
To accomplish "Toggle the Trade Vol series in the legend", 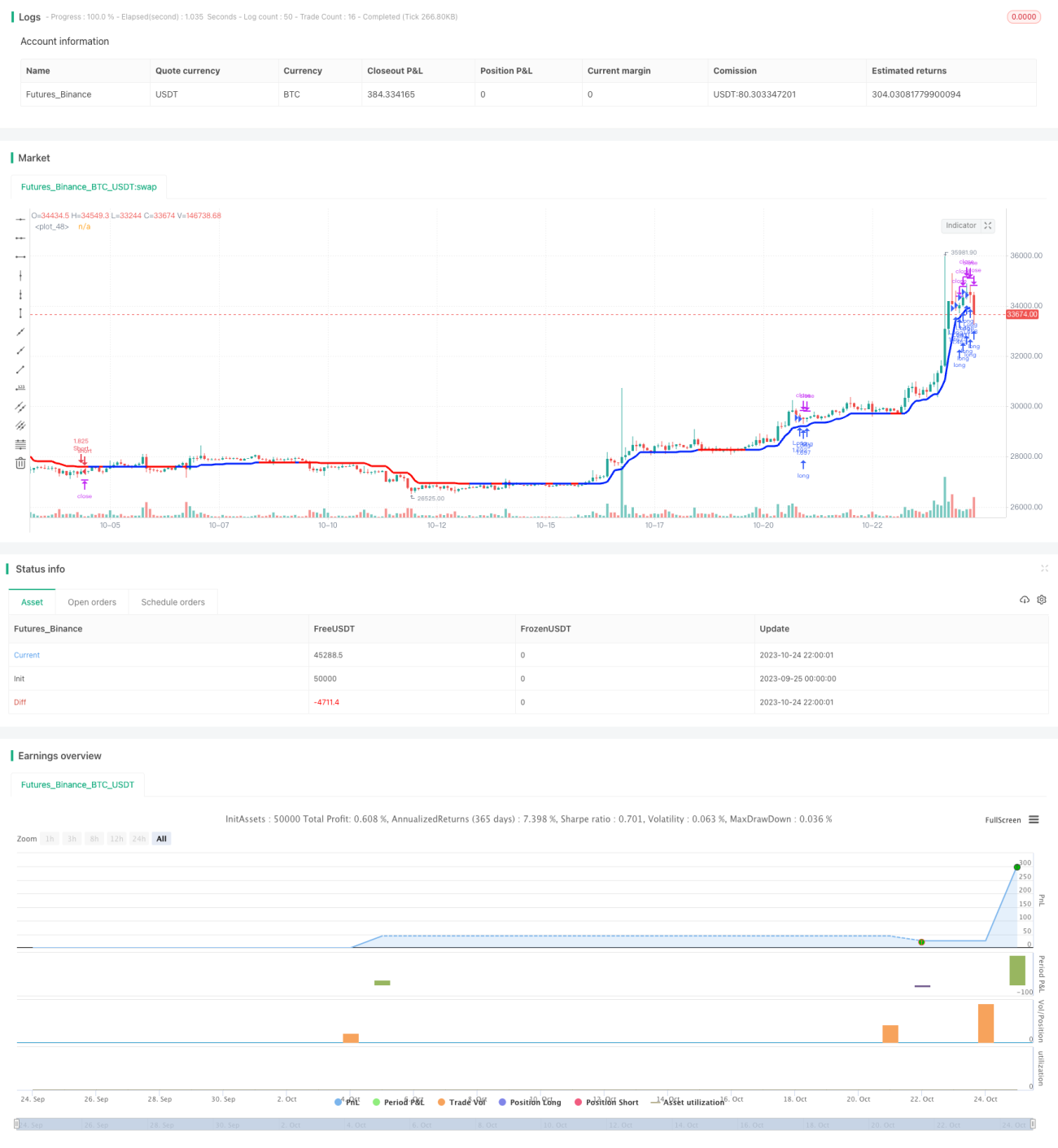I will point(461,1102).
